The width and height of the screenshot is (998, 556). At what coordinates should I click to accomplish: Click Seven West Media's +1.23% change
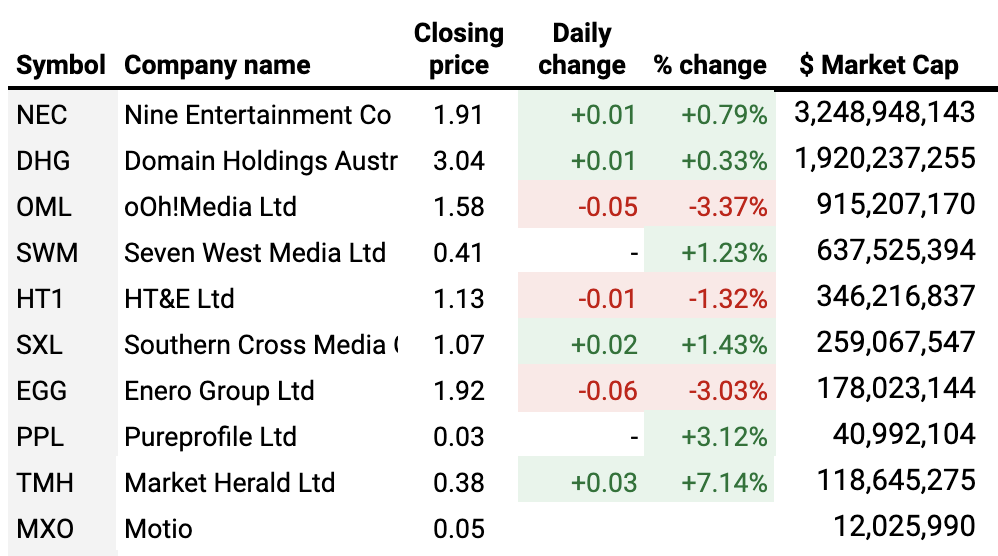[x=724, y=253]
